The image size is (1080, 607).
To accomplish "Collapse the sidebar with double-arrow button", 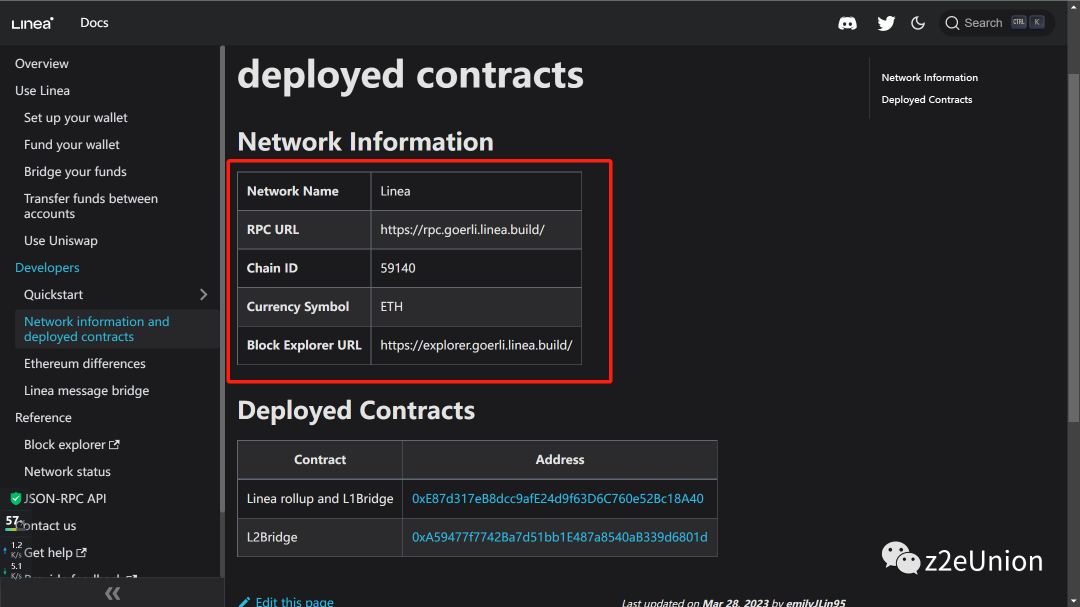I will click(112, 594).
